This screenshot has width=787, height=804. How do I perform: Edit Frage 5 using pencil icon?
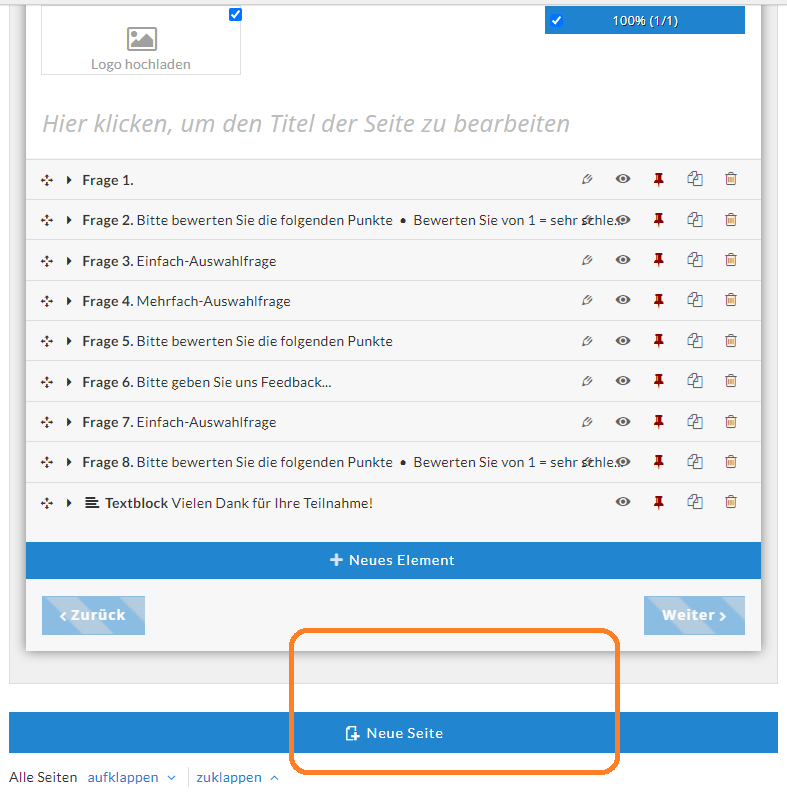(x=587, y=340)
